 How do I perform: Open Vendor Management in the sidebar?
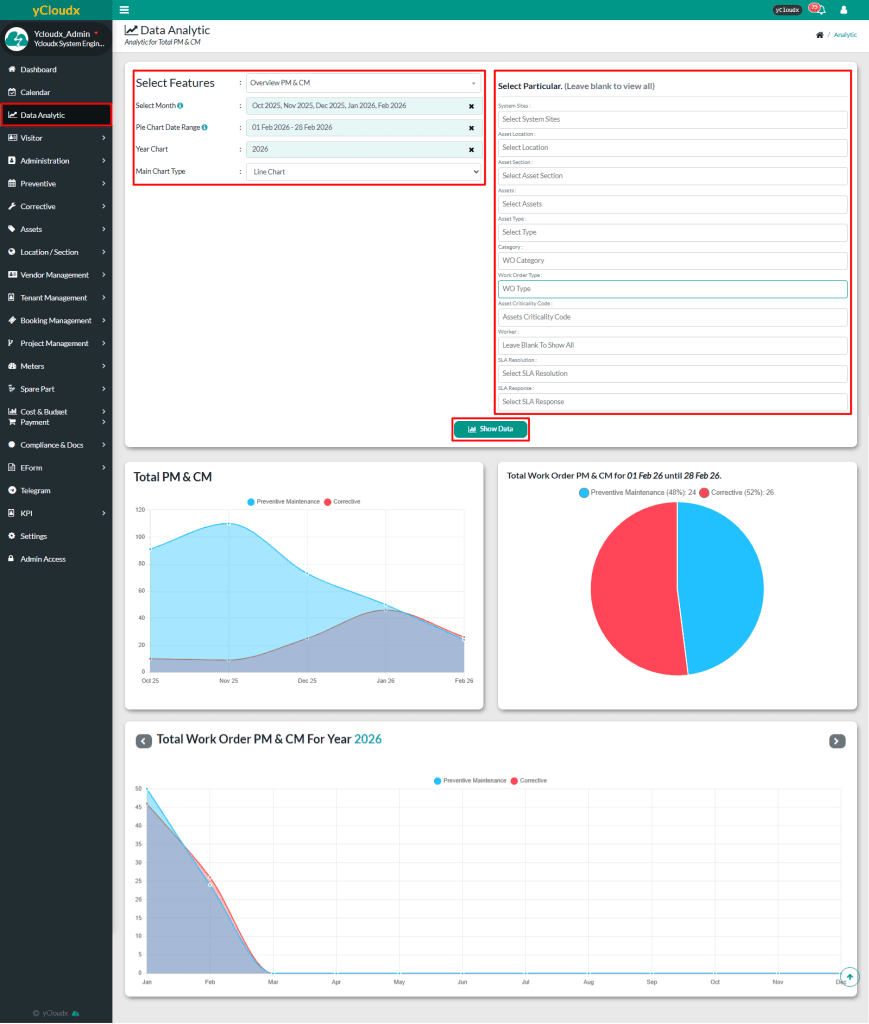(x=56, y=275)
